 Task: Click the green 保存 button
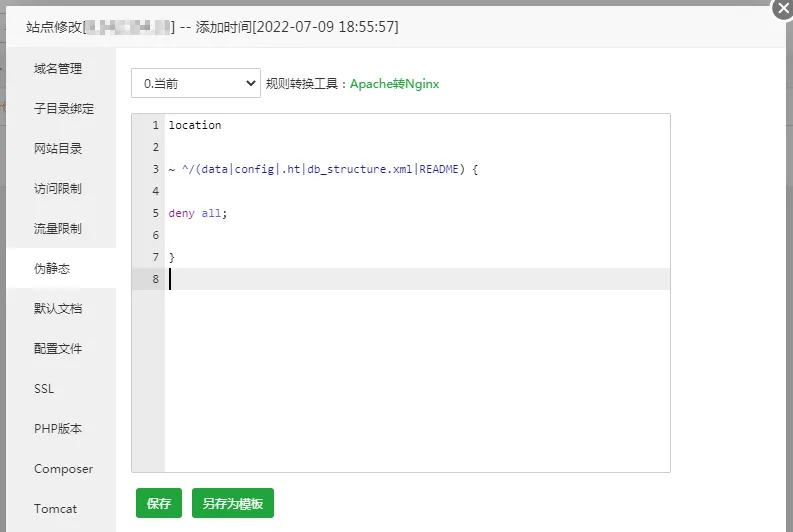[159, 503]
